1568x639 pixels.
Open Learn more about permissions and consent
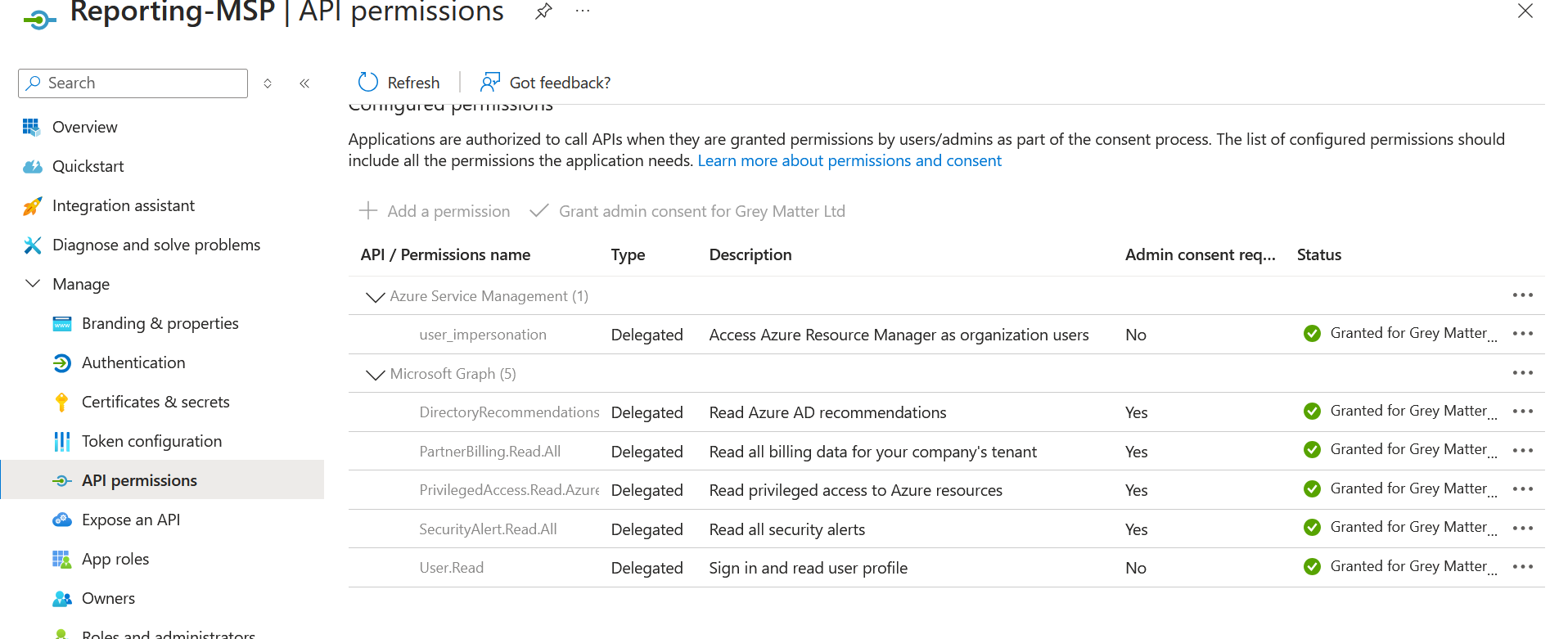tap(849, 160)
